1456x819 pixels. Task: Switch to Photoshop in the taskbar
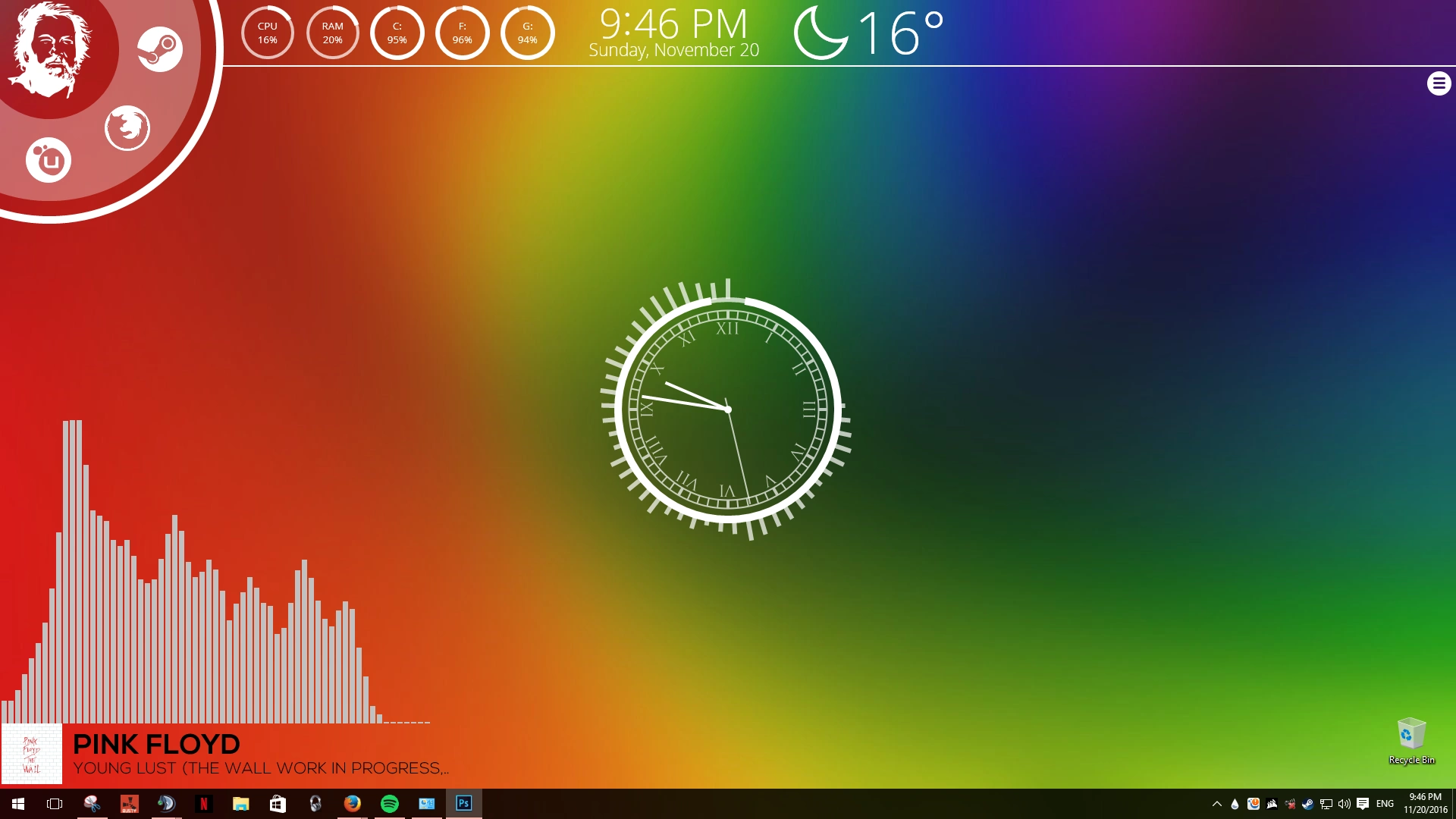click(463, 804)
